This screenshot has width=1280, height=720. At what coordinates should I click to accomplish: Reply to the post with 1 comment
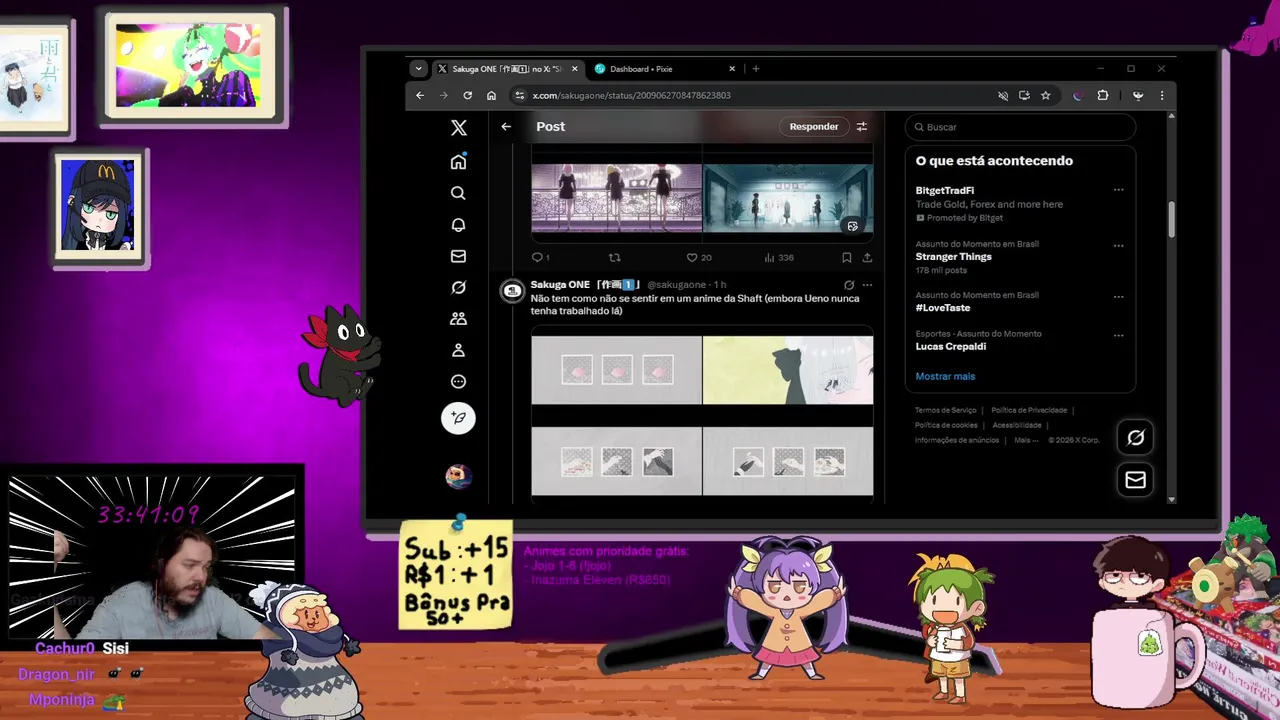coord(540,257)
